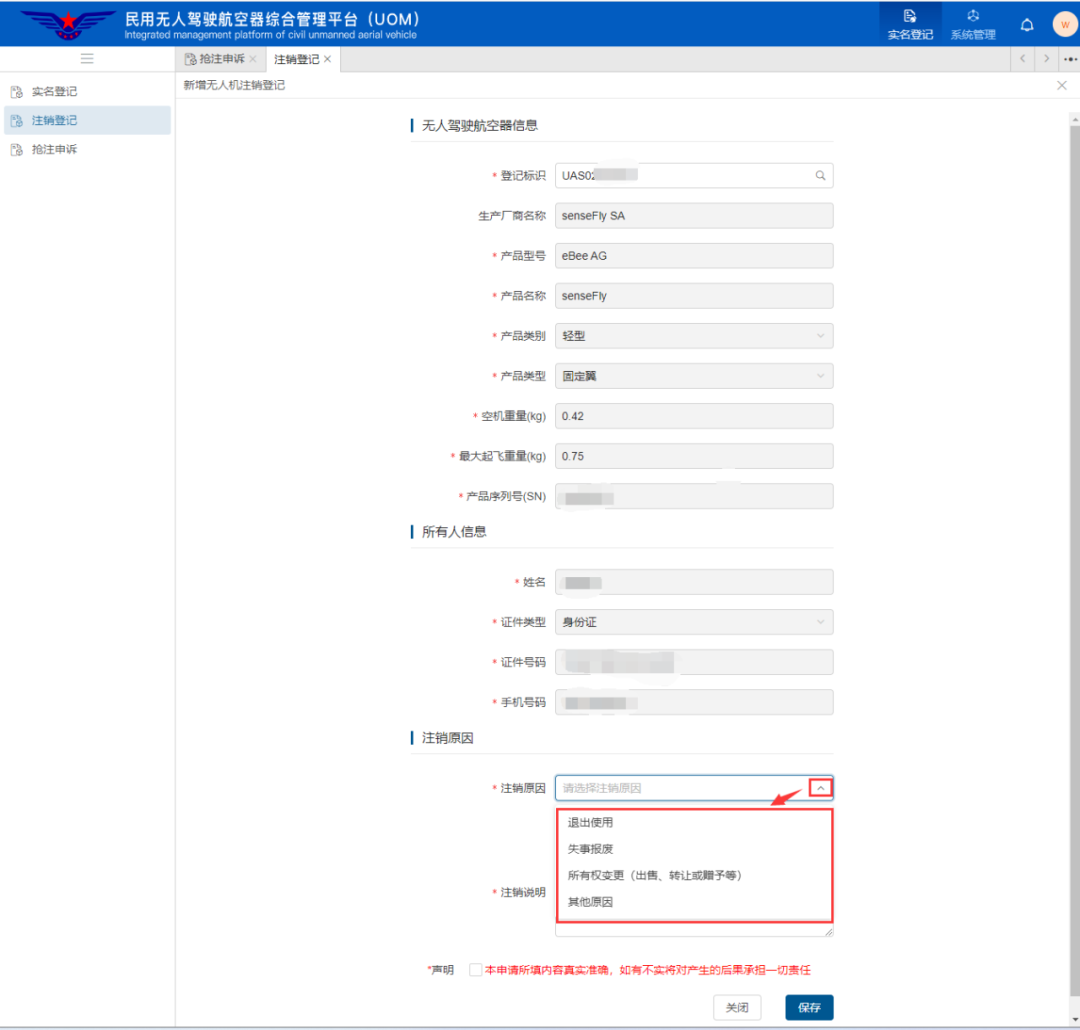
Task: Click the UOM platform logo
Action: (x=68, y=24)
